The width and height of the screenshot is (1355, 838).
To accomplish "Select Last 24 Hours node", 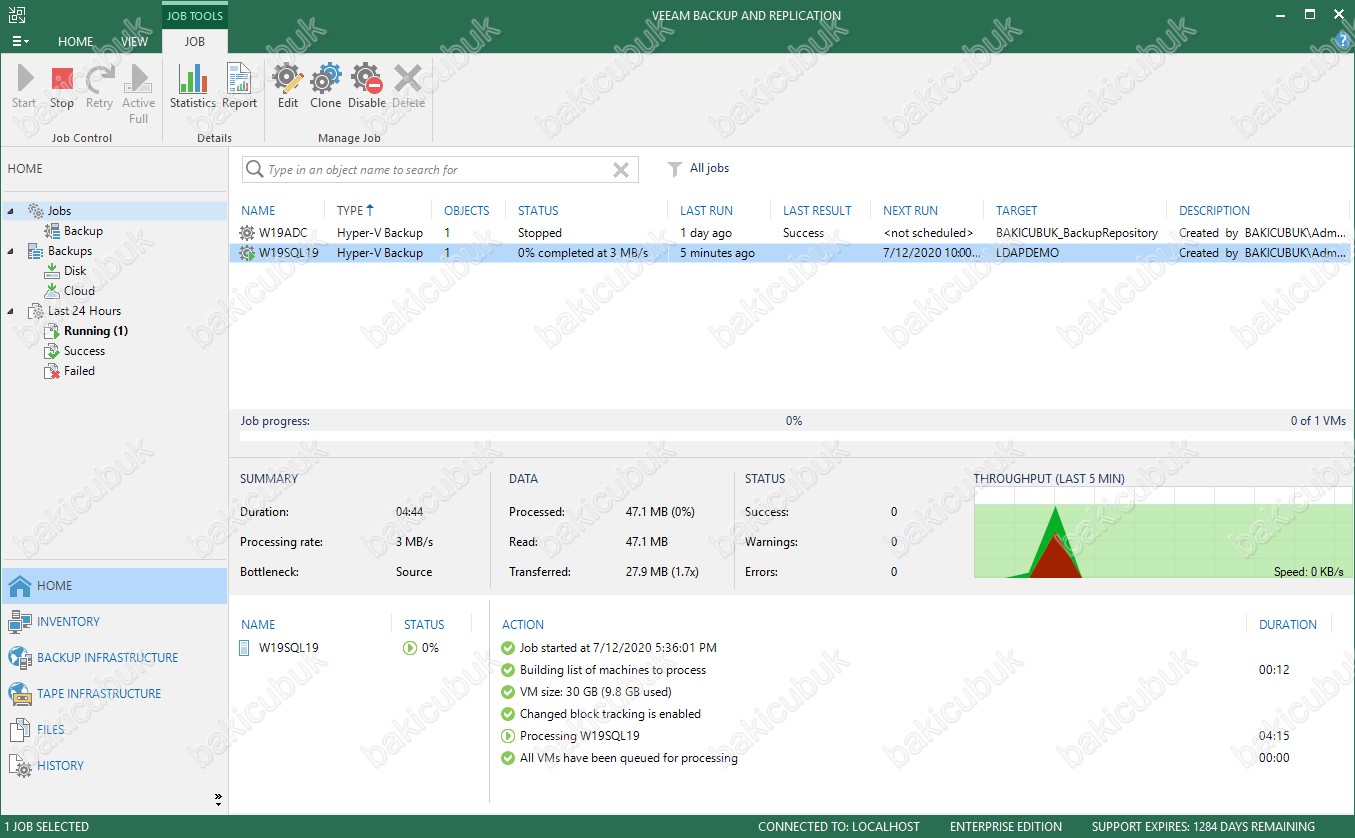I will pyautogui.click(x=84, y=311).
